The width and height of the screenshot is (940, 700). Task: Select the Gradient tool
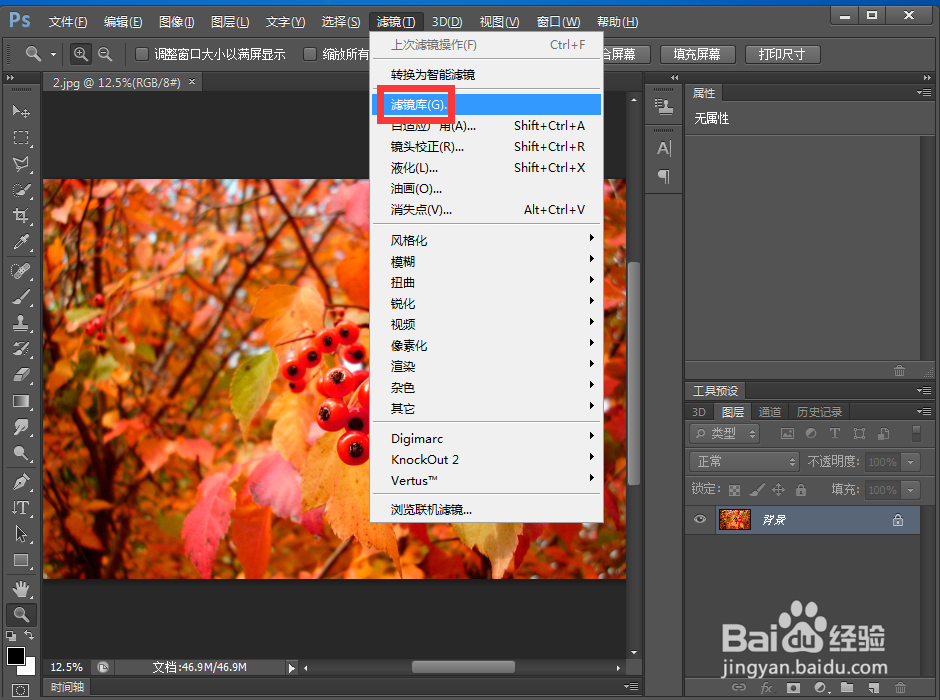pyautogui.click(x=21, y=401)
